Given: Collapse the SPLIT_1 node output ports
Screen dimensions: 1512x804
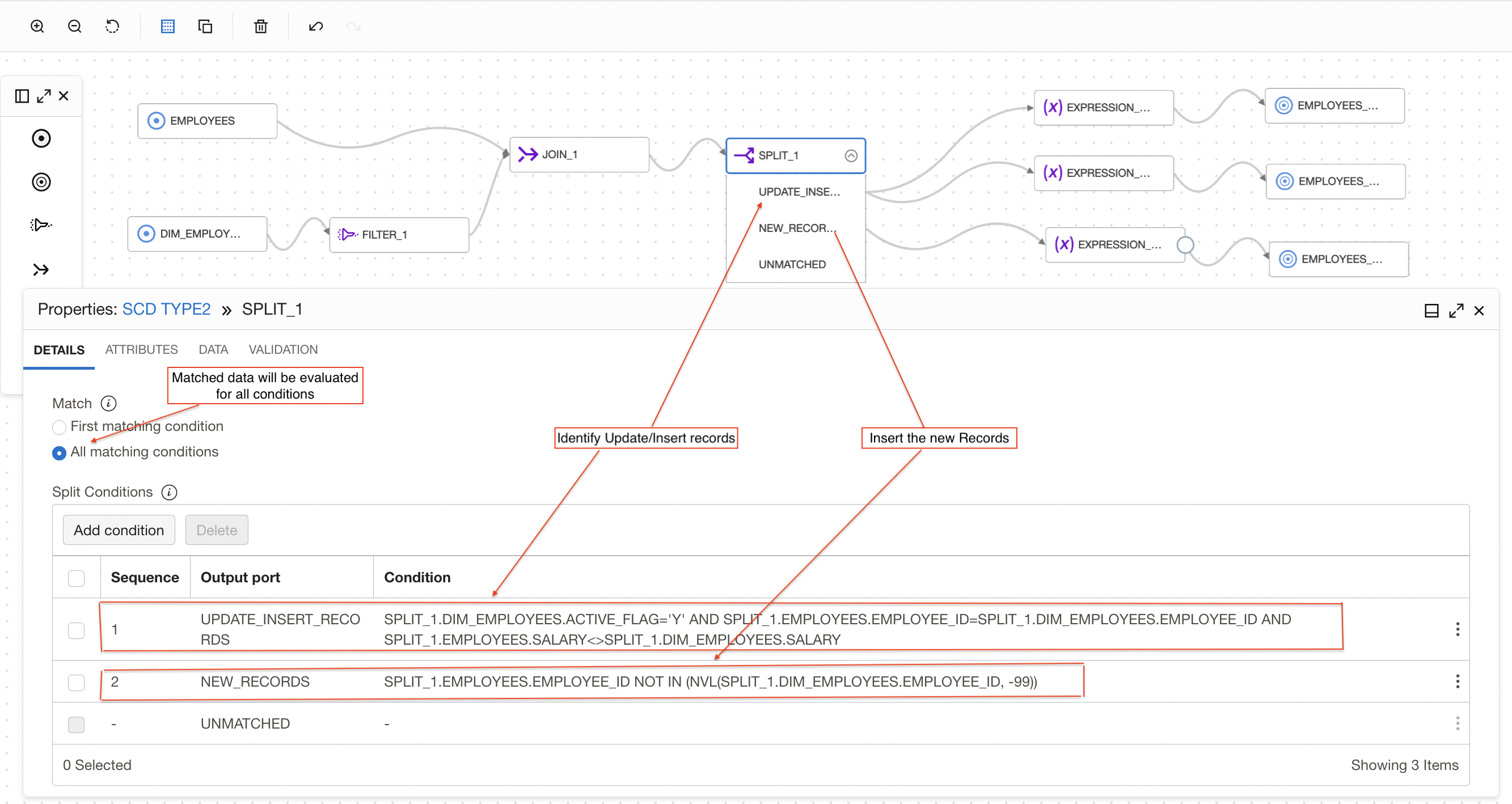Looking at the screenshot, I should (x=851, y=155).
